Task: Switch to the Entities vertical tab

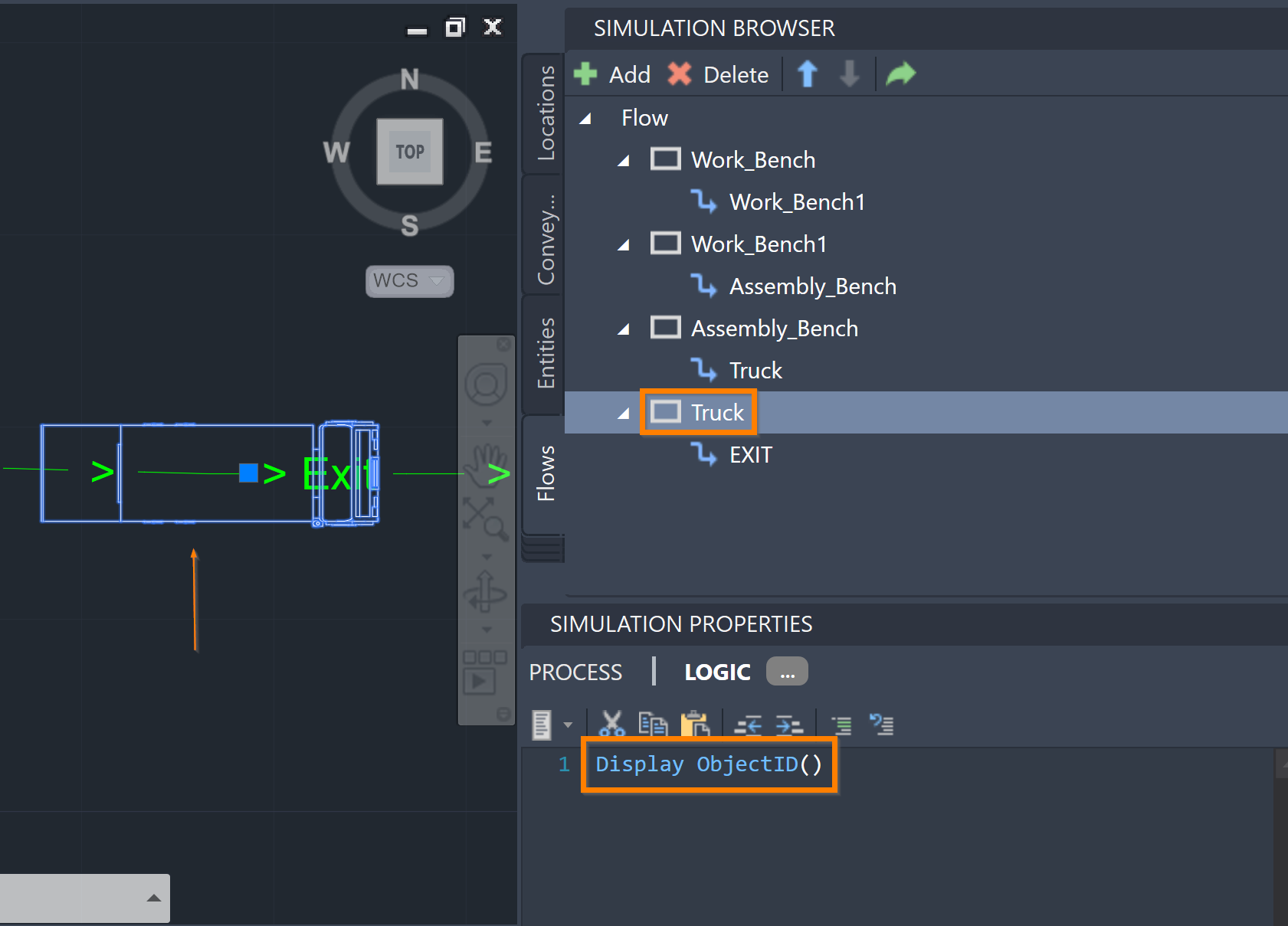Action: 543,355
